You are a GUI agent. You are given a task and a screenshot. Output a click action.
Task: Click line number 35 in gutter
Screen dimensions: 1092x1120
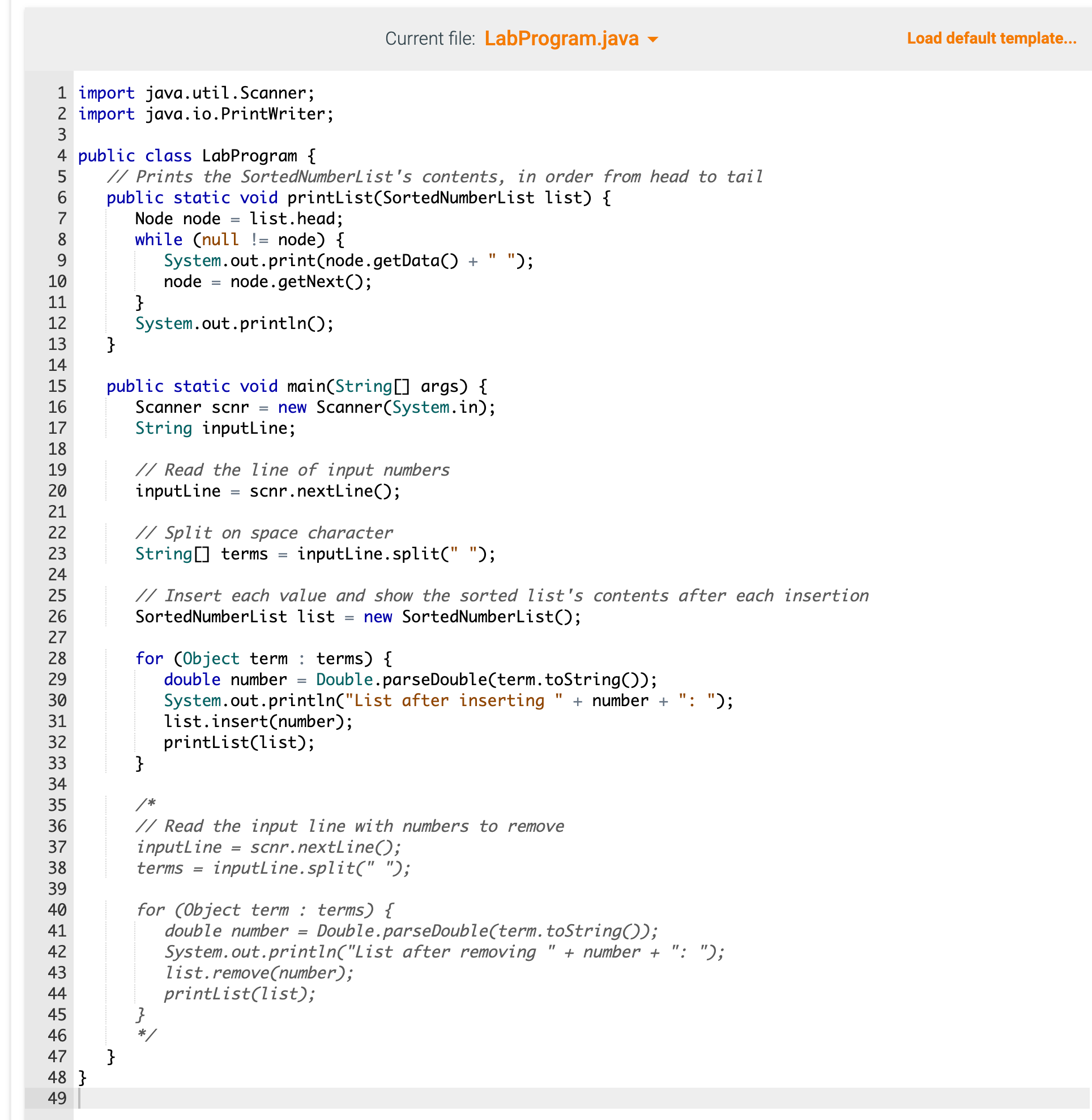pyautogui.click(x=57, y=805)
